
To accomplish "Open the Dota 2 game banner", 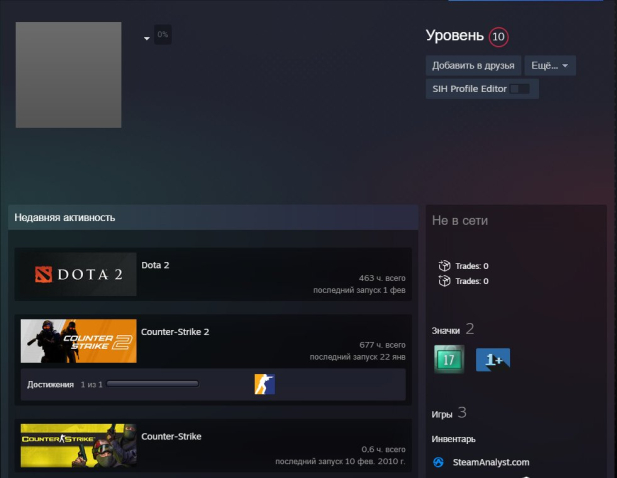I will coord(79,274).
